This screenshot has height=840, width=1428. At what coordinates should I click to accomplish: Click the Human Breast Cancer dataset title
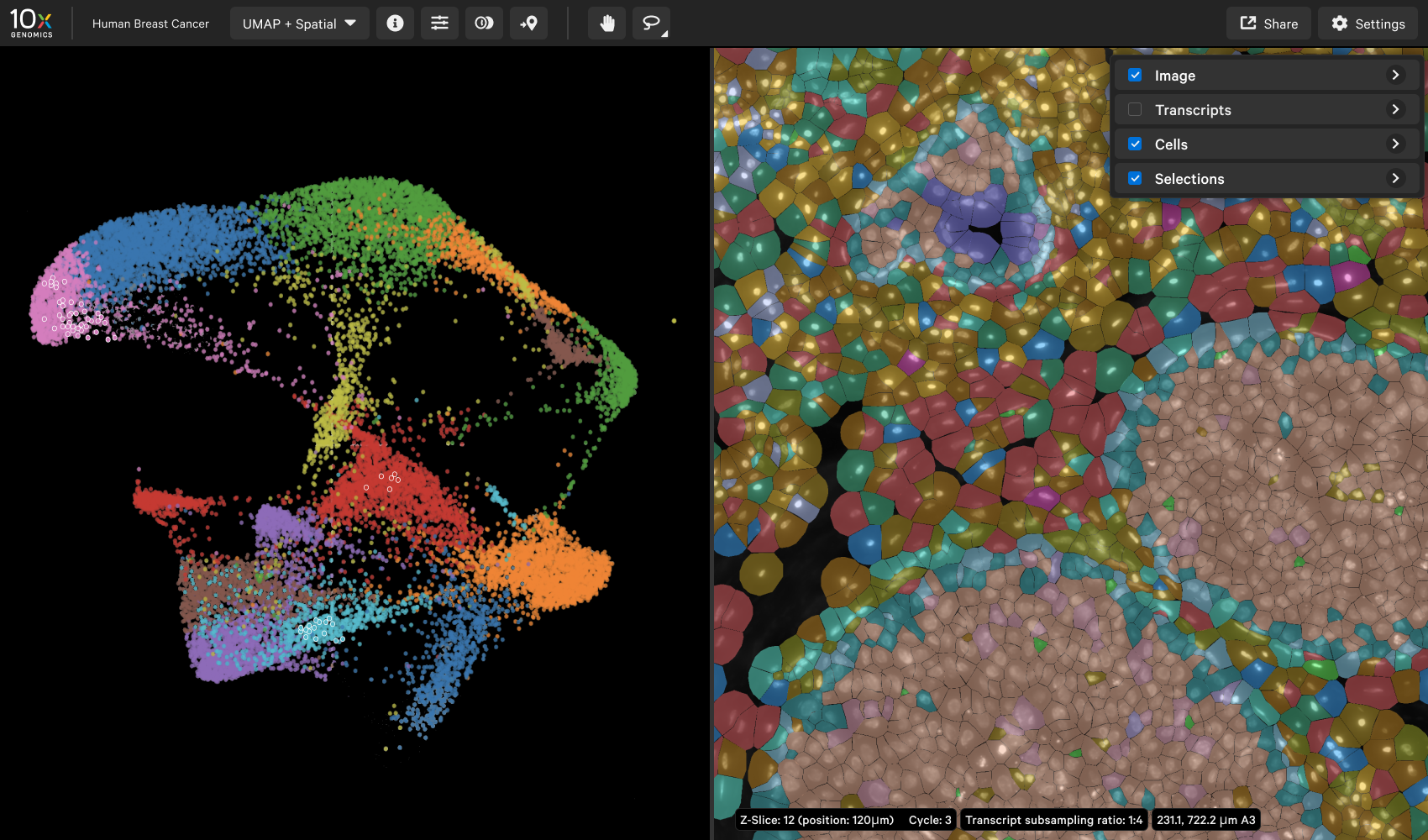coord(150,24)
